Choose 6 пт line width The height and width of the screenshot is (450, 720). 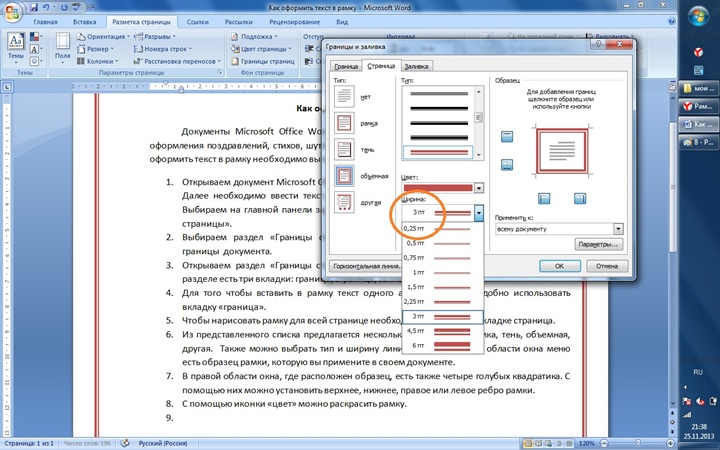click(443, 345)
